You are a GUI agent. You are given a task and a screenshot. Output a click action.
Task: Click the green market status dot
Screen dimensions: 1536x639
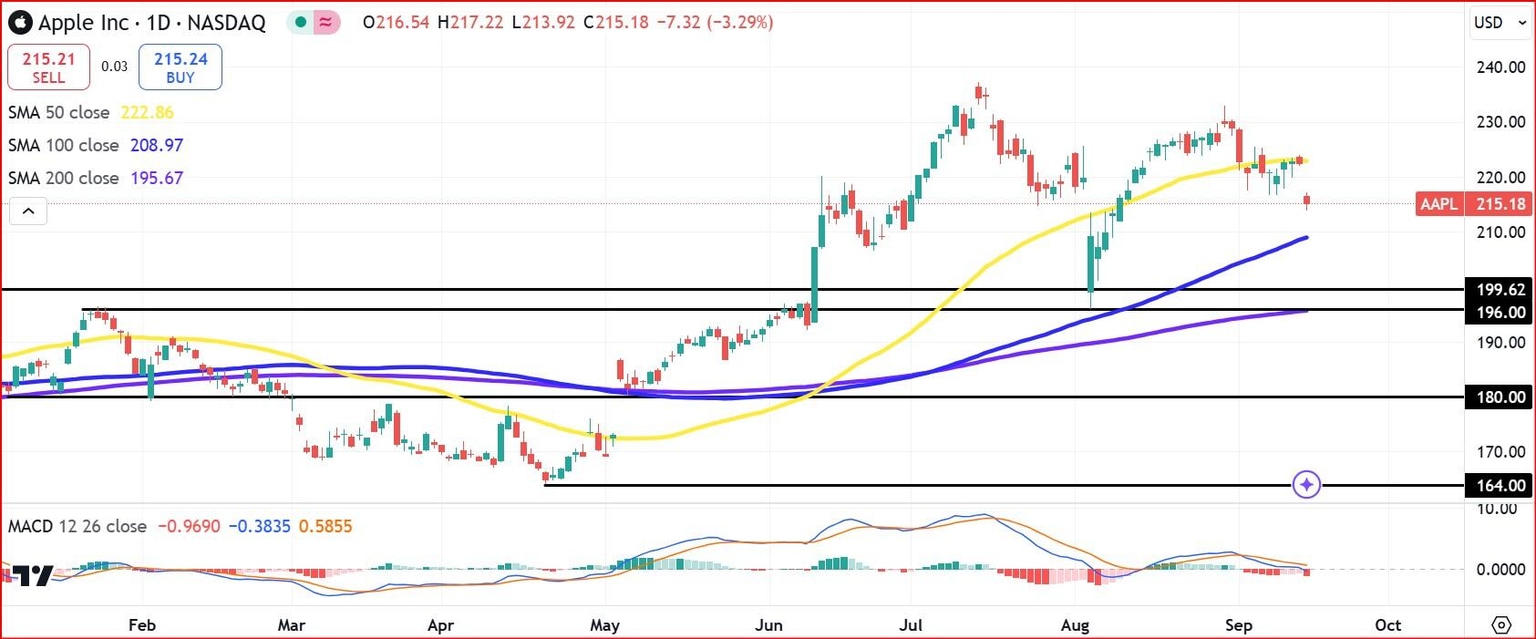pyautogui.click(x=301, y=23)
